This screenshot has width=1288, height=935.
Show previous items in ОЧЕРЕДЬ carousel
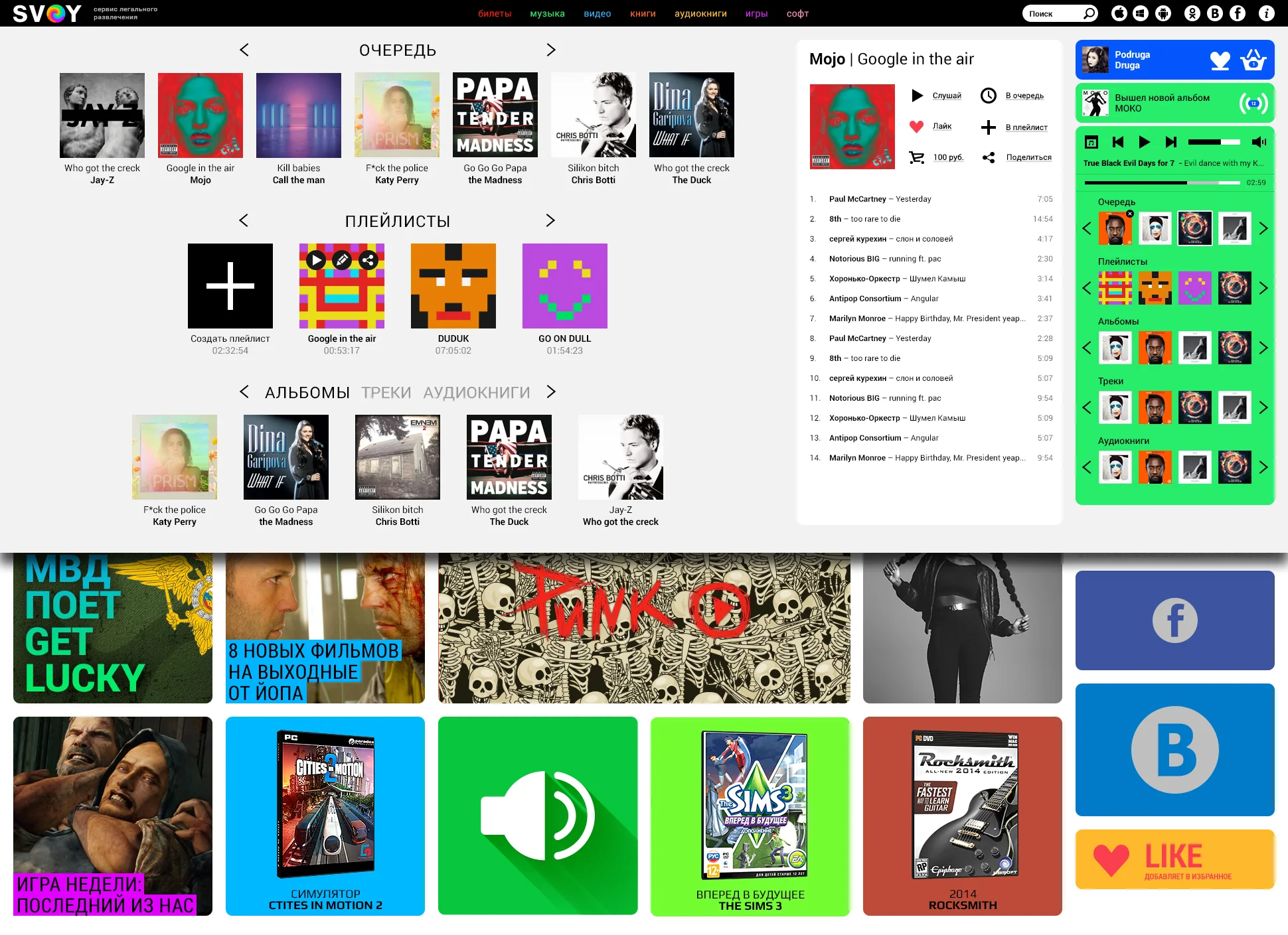[244, 50]
